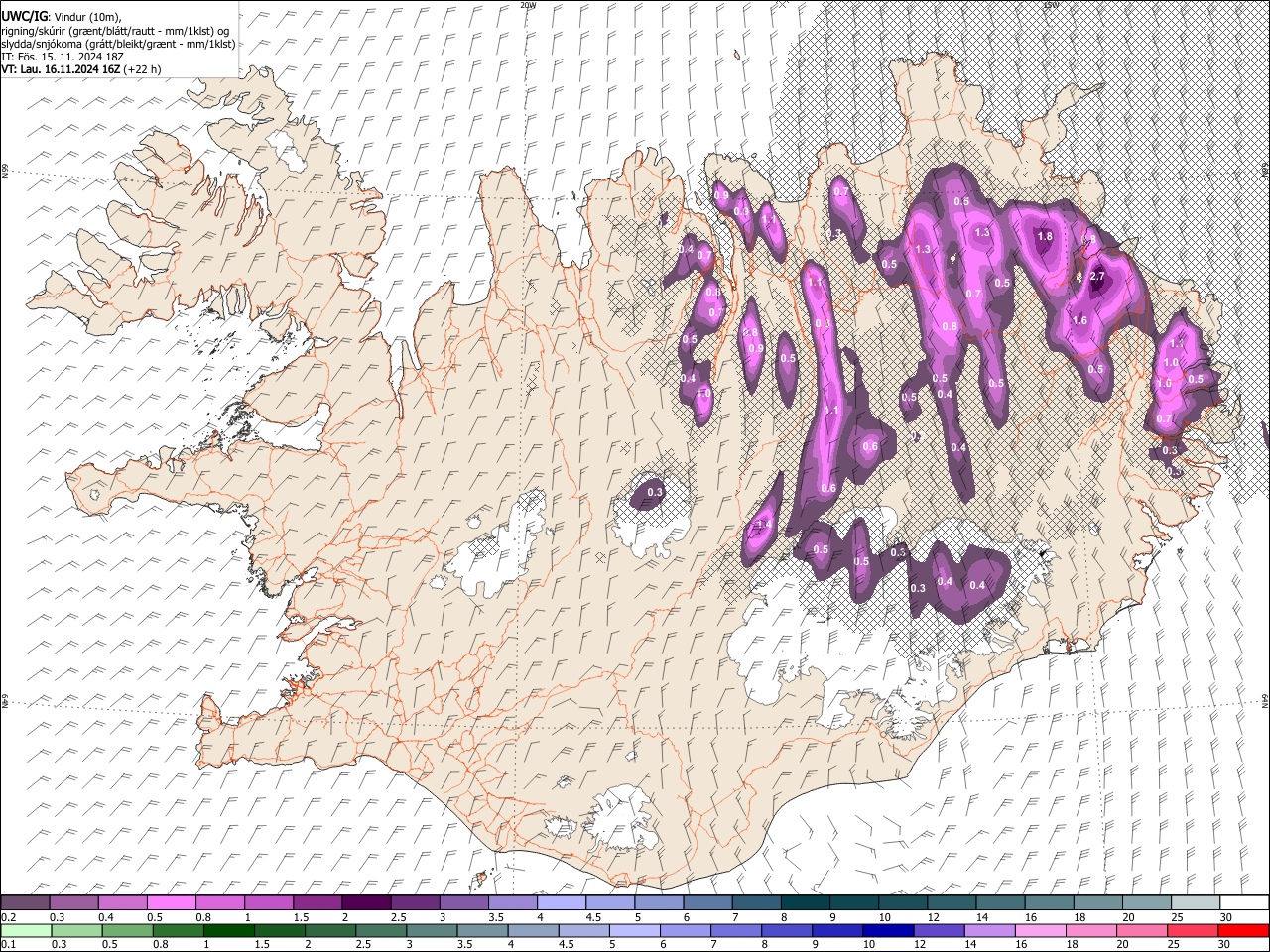Image resolution: width=1270 pixels, height=952 pixels.
Task: Click the 20W longitude label
Action: click(x=527, y=5)
